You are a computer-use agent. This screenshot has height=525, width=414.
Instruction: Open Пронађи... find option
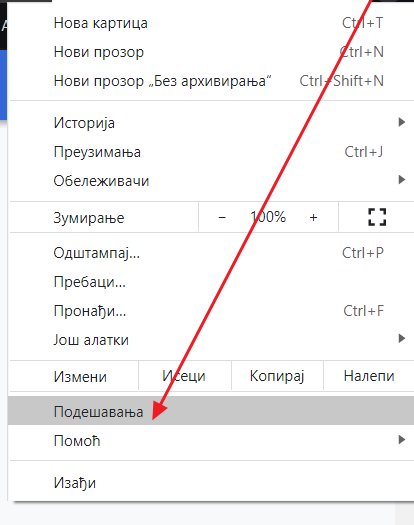212,311
